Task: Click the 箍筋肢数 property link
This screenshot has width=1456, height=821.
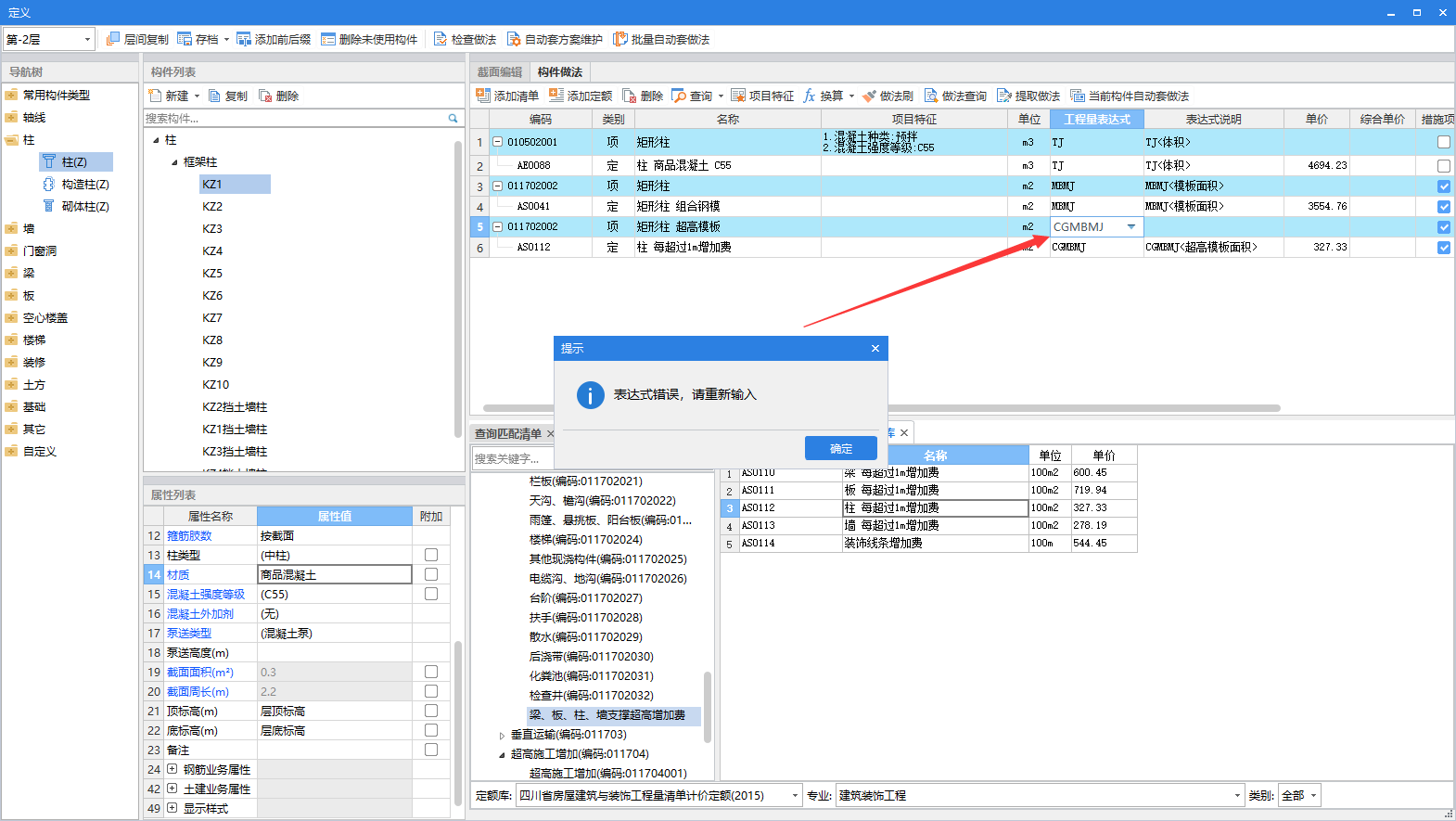Action: [x=189, y=536]
